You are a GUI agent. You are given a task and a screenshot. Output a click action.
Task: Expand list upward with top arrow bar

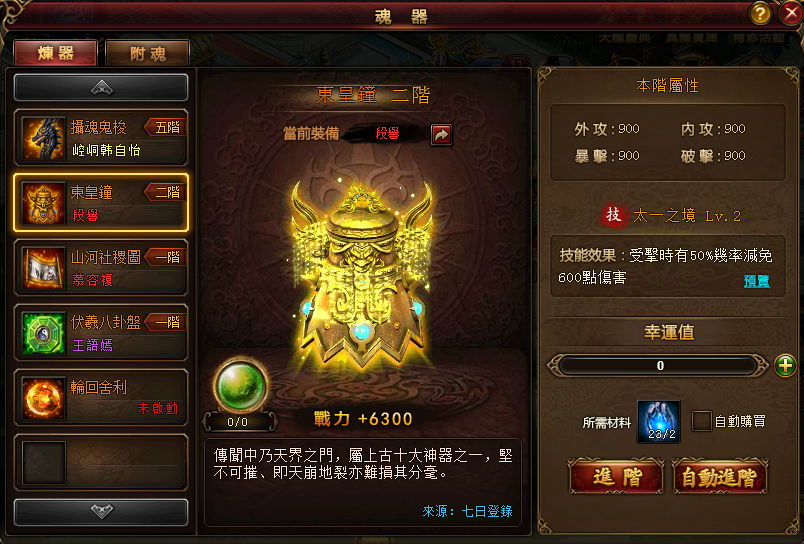(101, 88)
